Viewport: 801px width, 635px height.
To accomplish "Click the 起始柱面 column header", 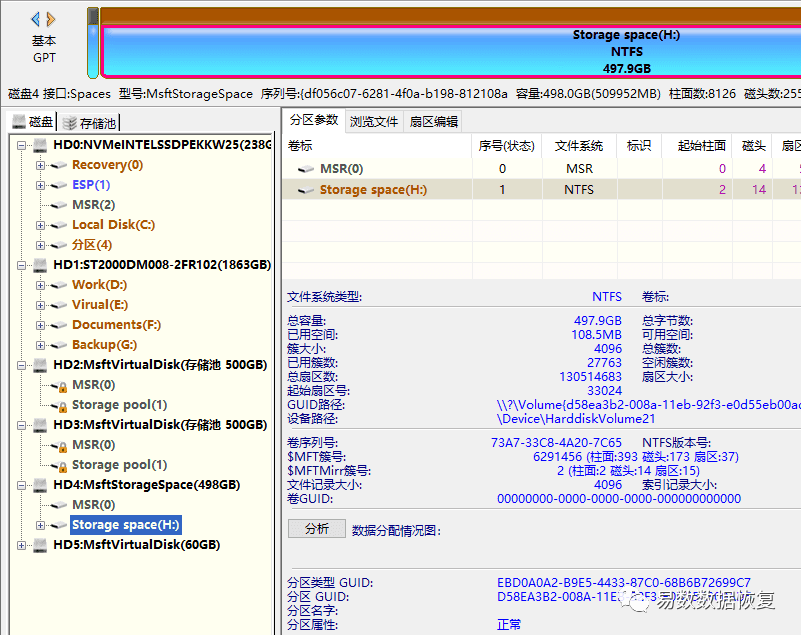I will (697, 146).
